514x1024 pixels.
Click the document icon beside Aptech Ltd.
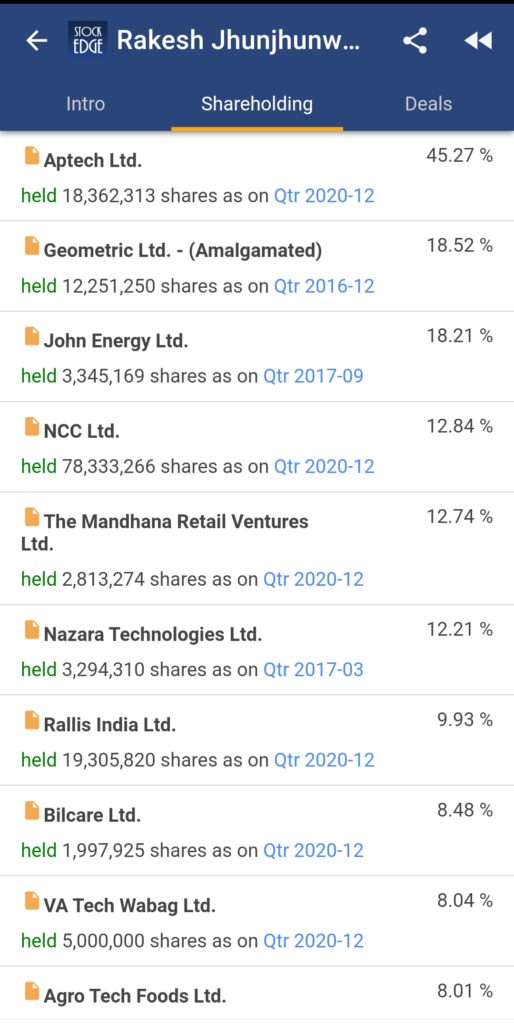[x=31, y=156]
